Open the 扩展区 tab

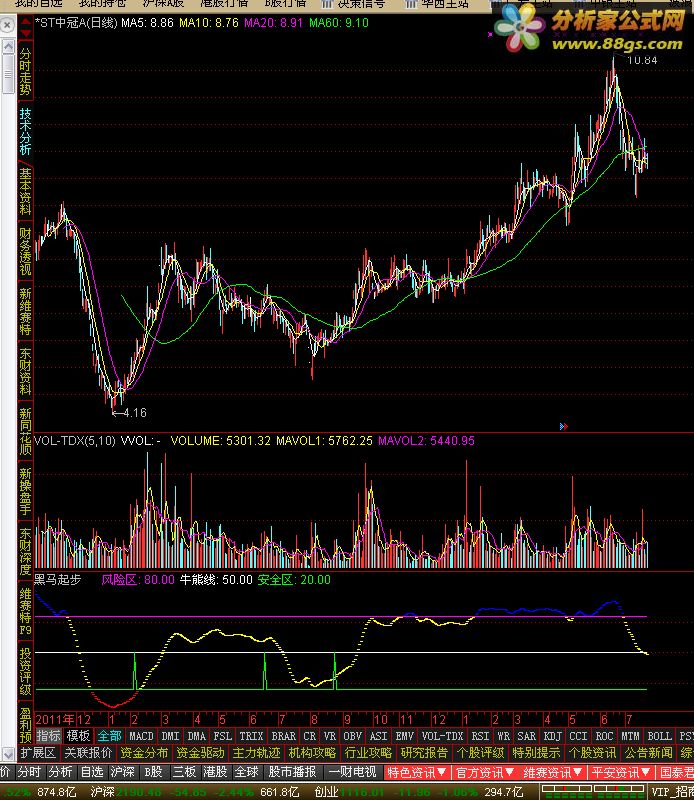coord(38,753)
